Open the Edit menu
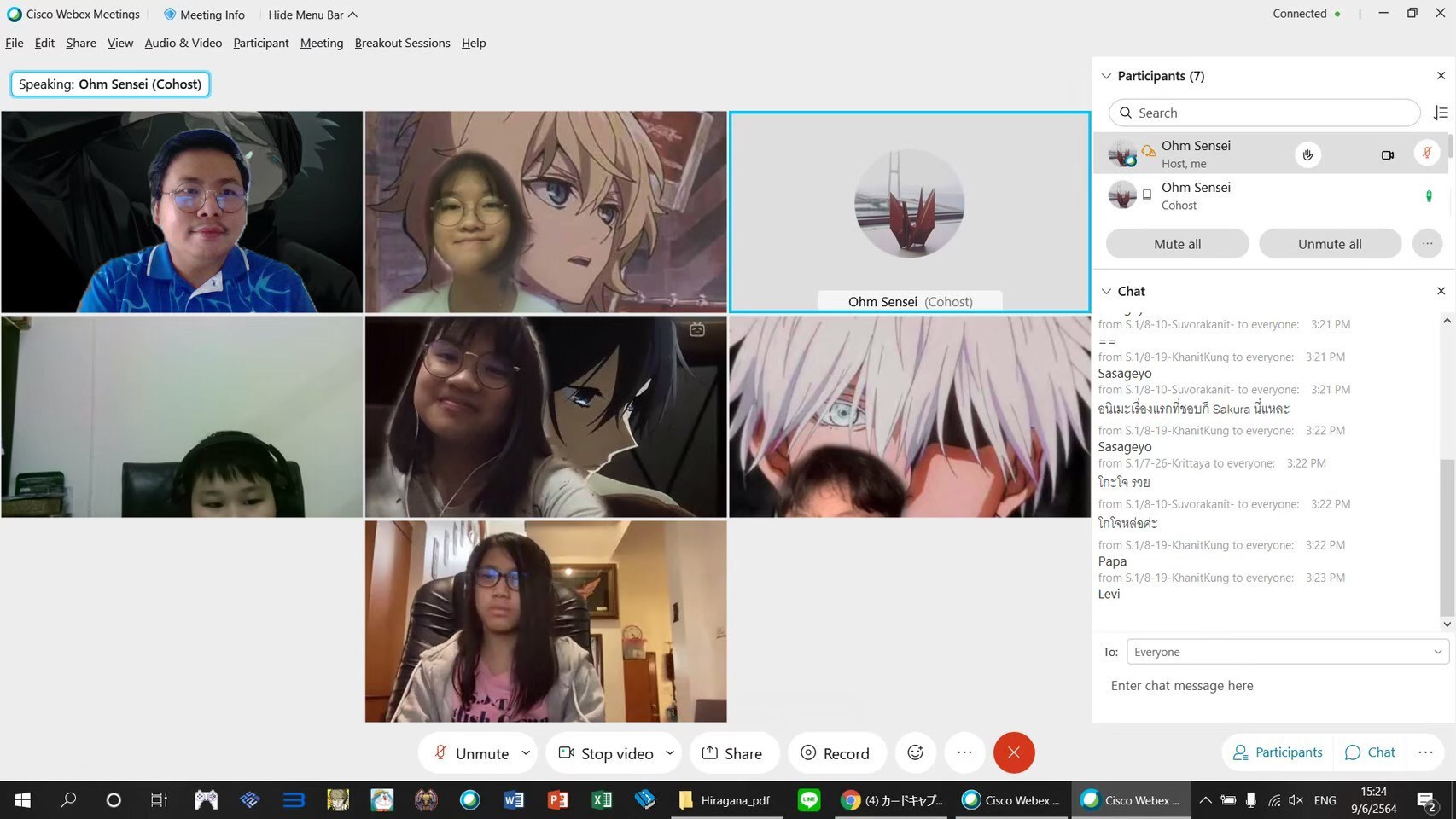1456x819 pixels. (x=44, y=43)
